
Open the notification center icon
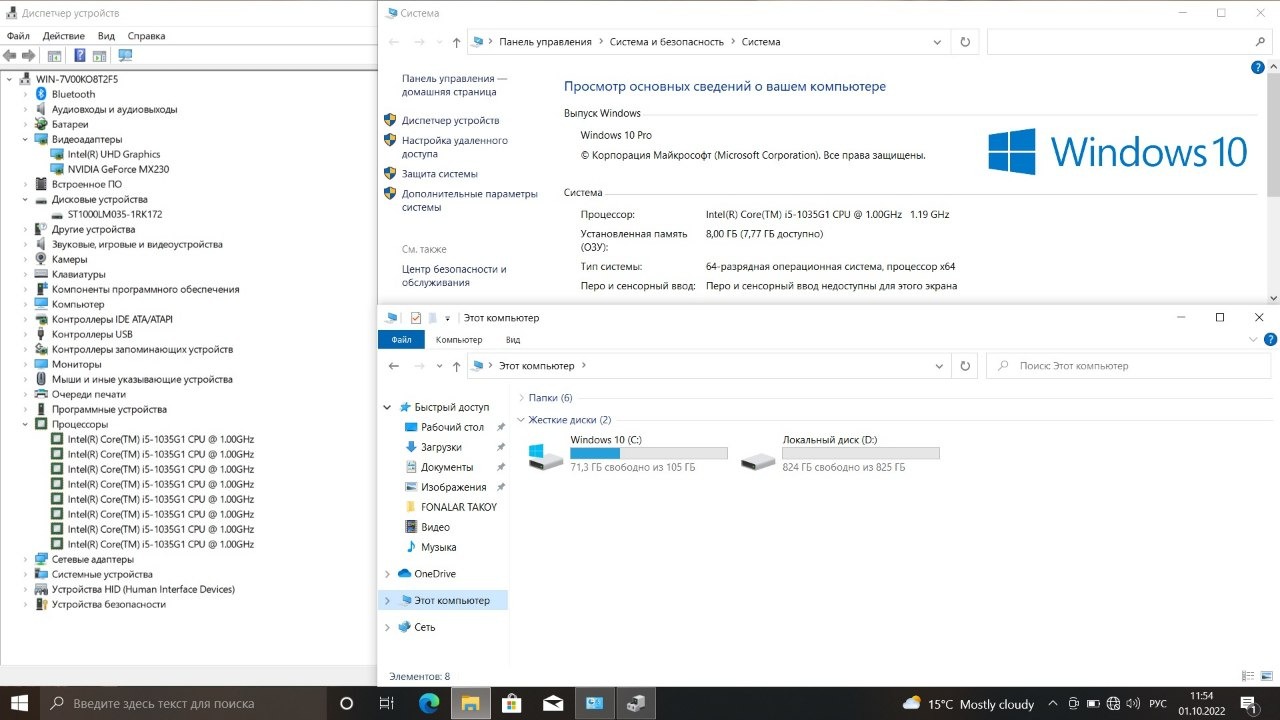tap(1248, 703)
